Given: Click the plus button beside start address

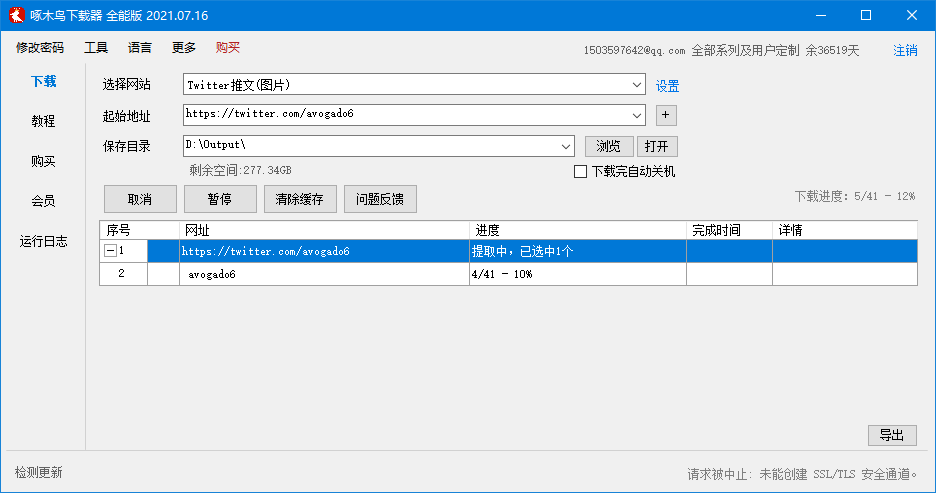Looking at the screenshot, I should 666,115.
